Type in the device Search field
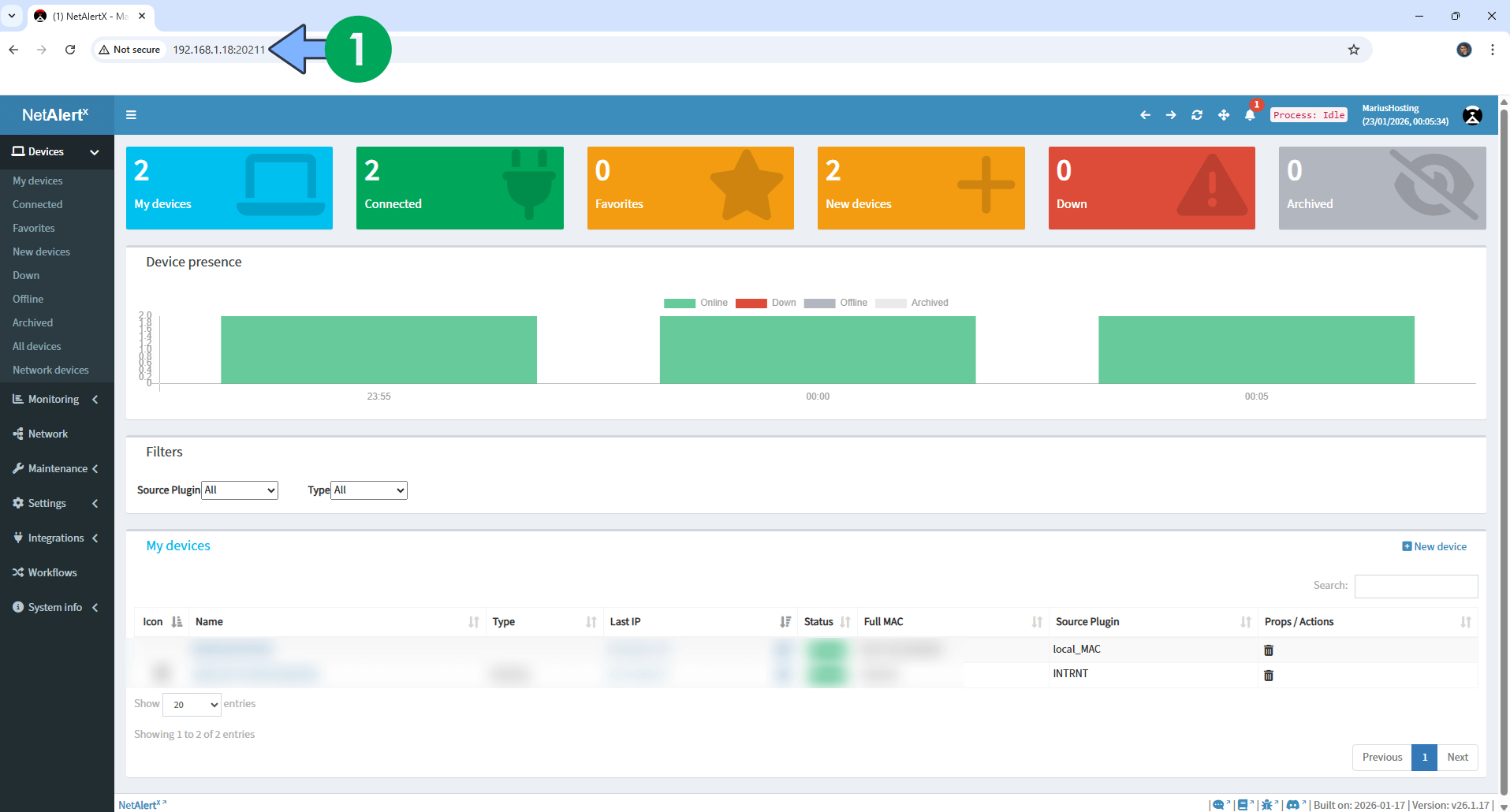 [1415, 586]
